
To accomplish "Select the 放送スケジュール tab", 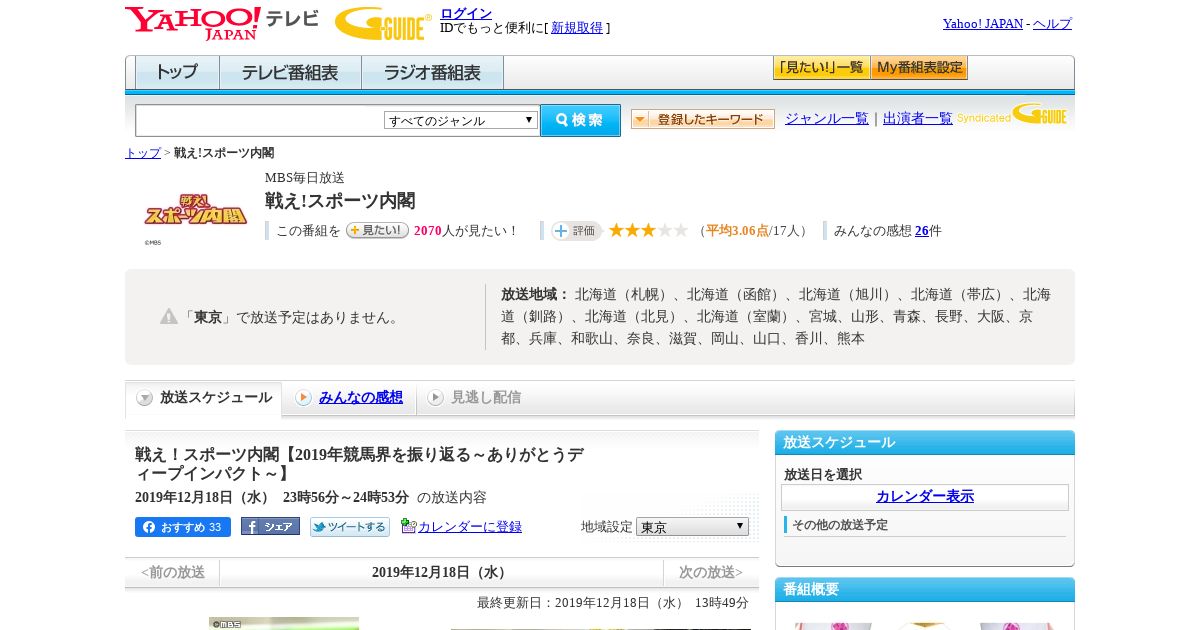I will [x=204, y=398].
